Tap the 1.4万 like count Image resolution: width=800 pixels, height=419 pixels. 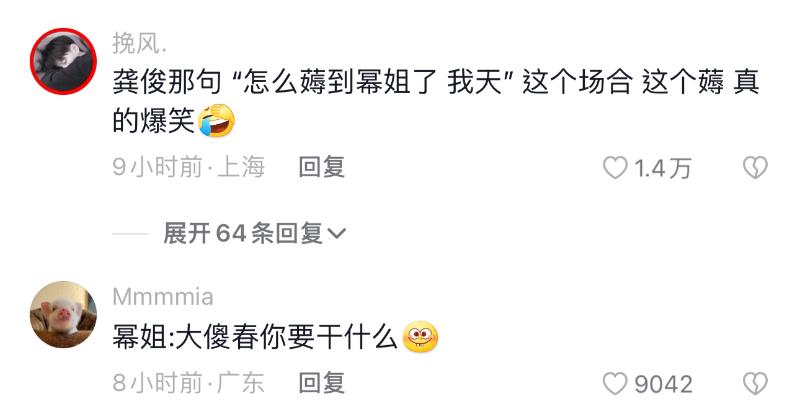click(x=662, y=168)
